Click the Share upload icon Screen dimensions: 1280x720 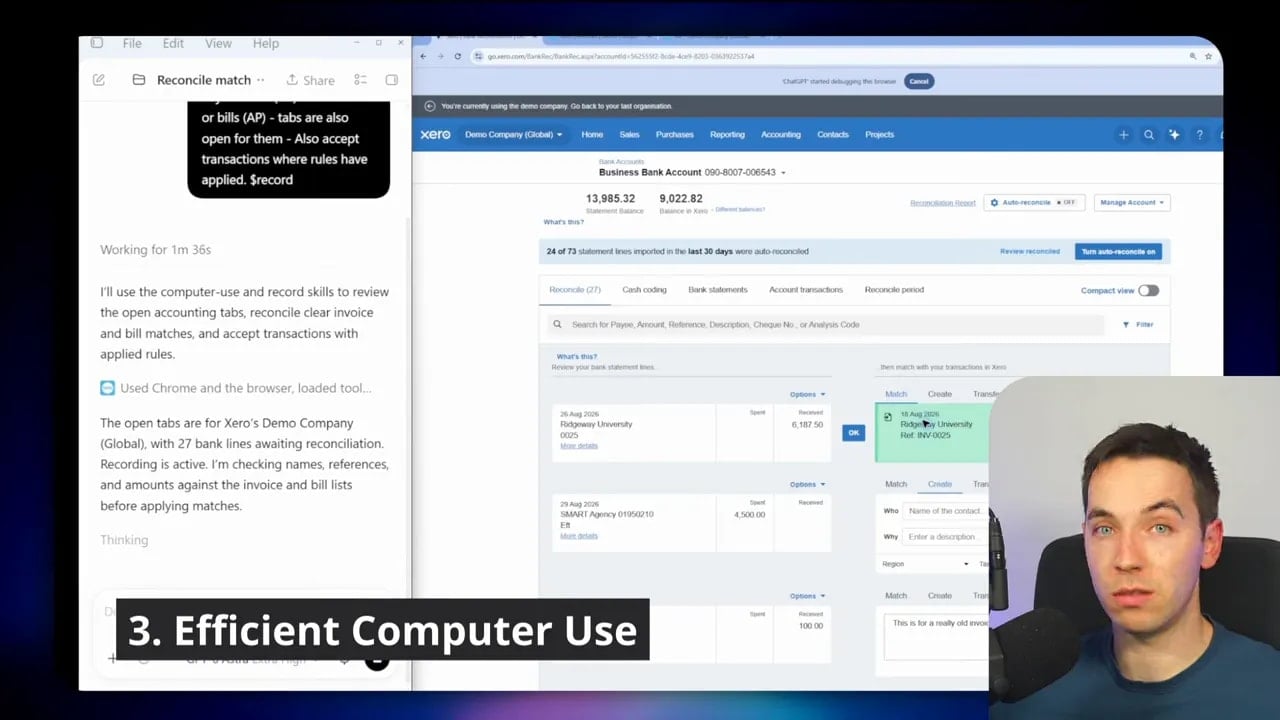[x=292, y=80]
